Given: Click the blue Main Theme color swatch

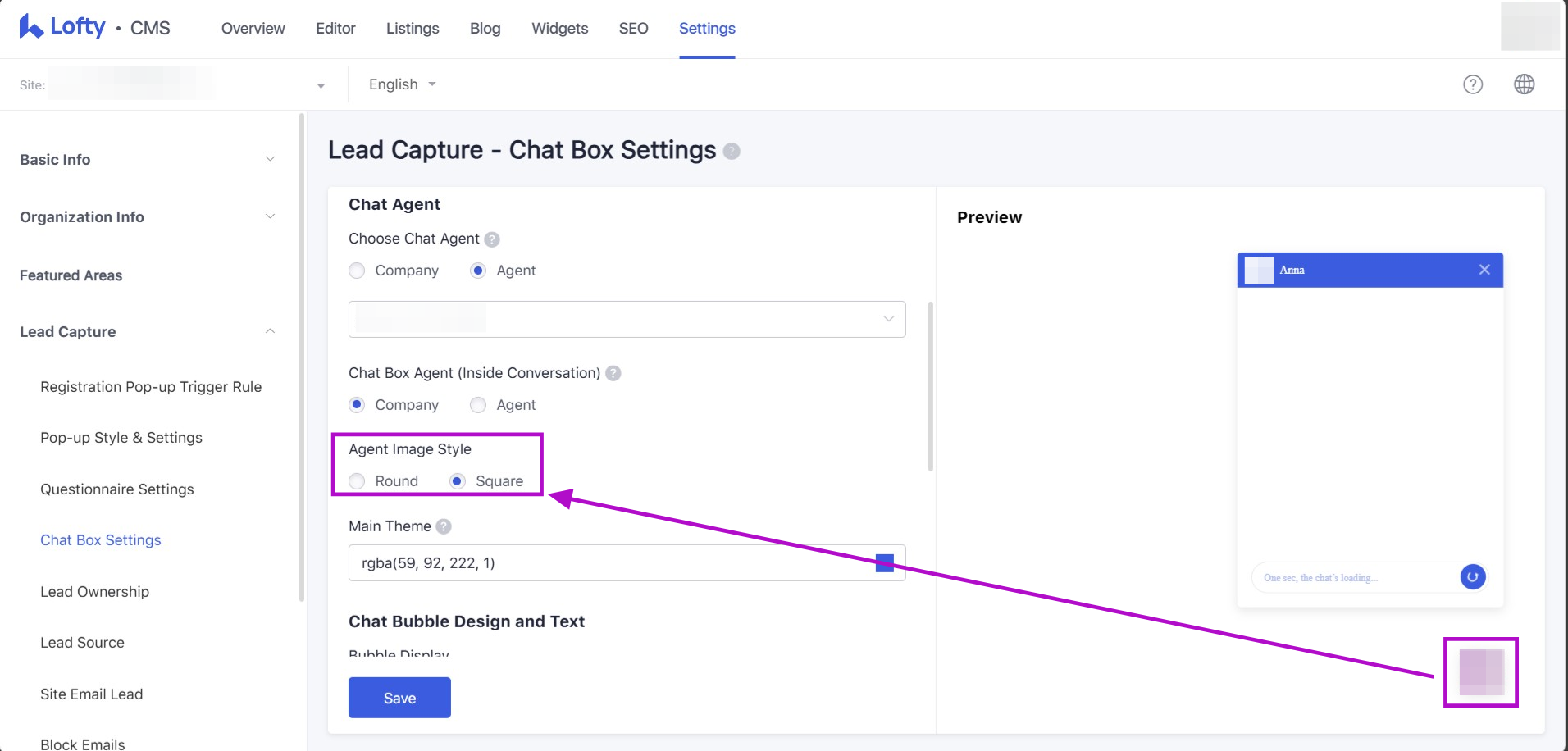Looking at the screenshot, I should point(884,563).
